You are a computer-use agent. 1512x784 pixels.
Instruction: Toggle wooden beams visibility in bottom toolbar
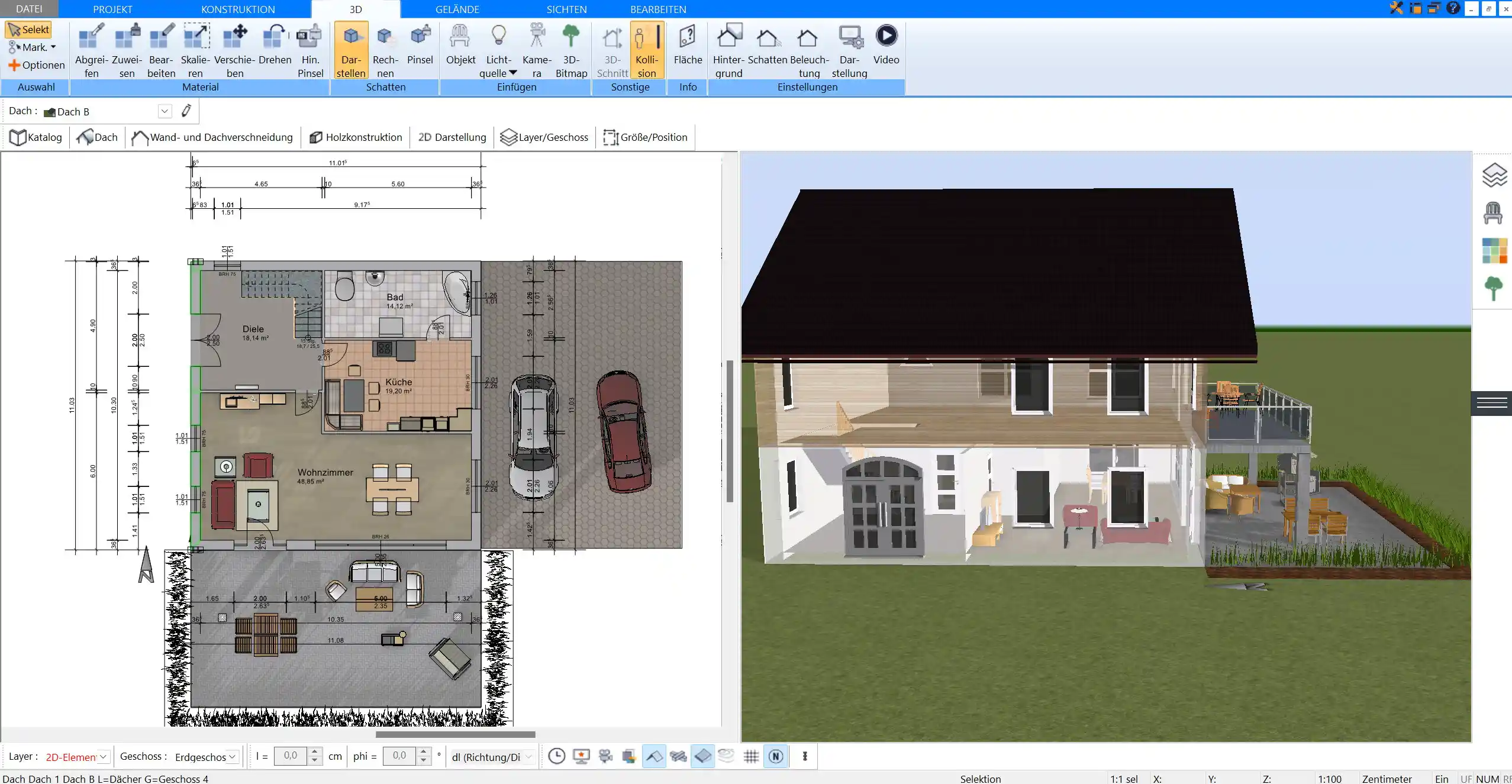coord(678,756)
